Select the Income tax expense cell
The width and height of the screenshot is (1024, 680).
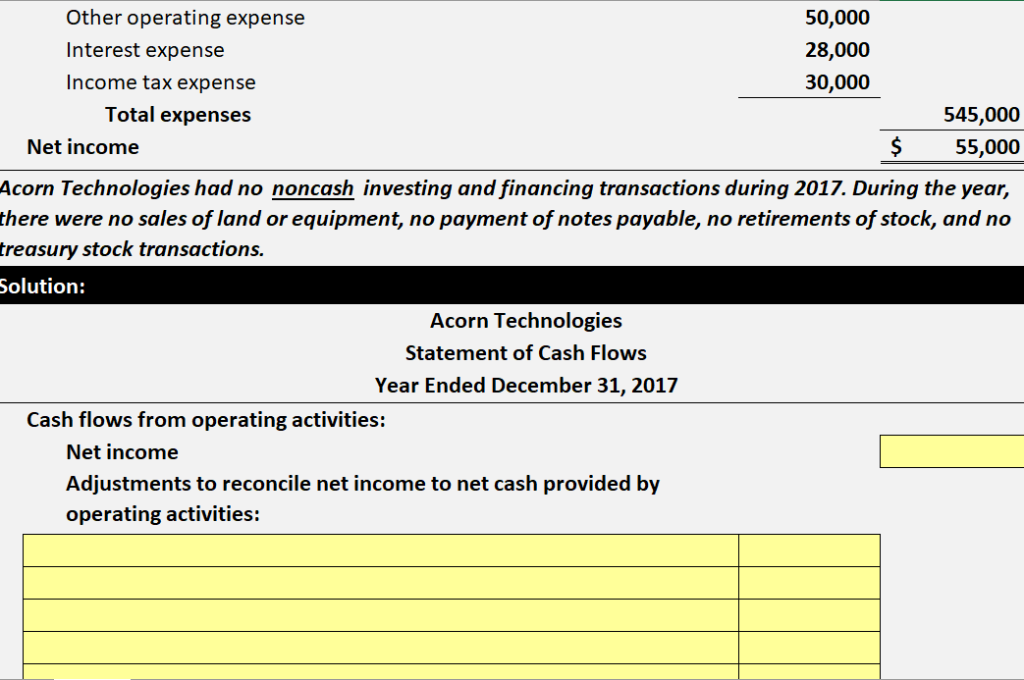(x=160, y=82)
